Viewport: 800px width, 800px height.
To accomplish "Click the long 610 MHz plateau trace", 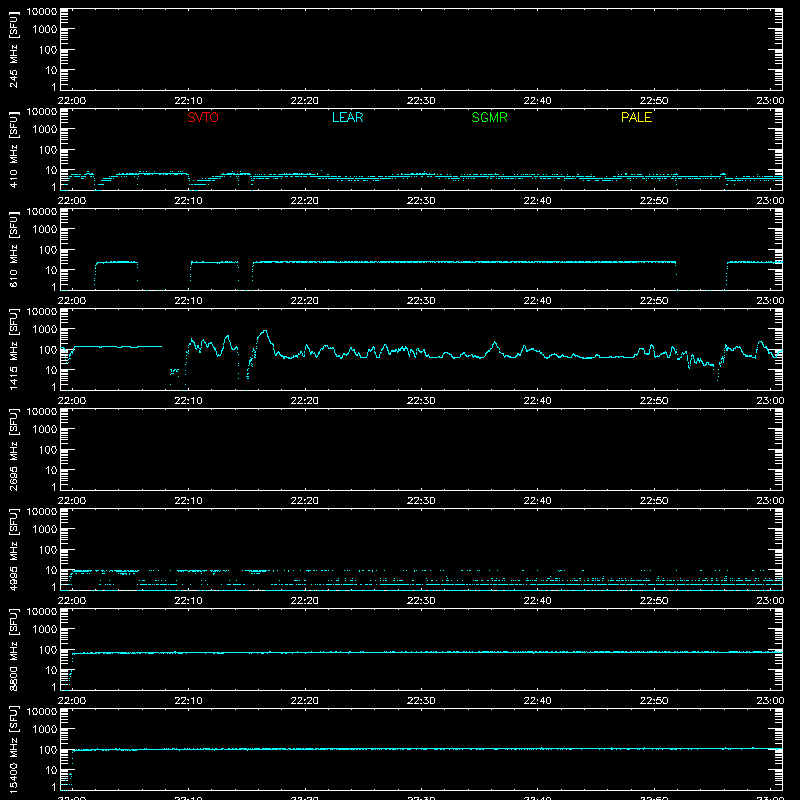I will (x=464, y=262).
